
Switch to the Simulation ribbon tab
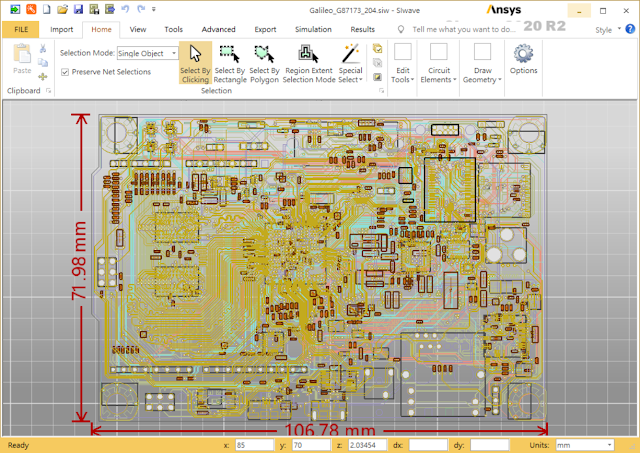click(x=313, y=29)
